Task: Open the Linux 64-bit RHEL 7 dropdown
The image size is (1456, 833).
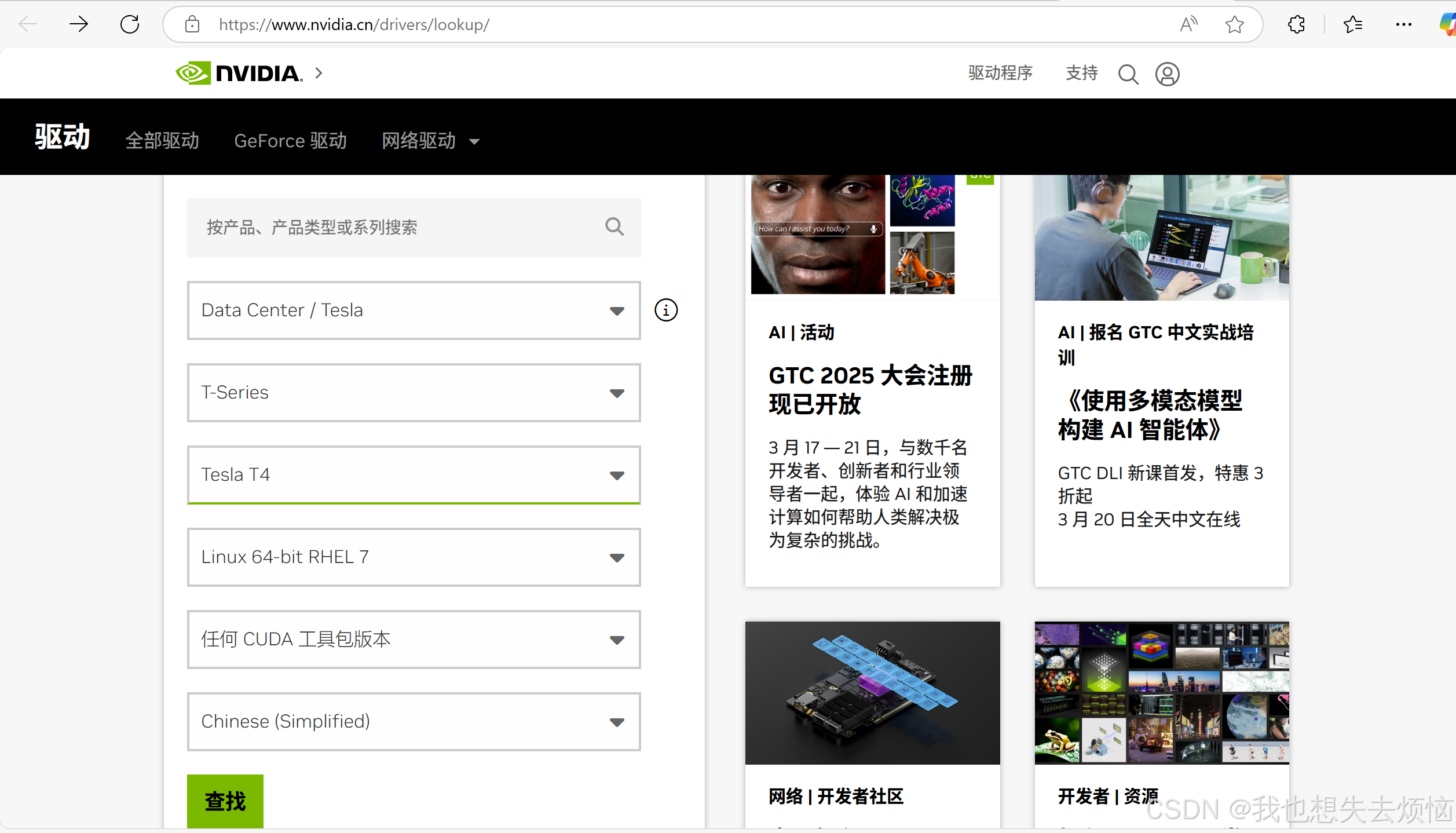Action: pos(414,557)
